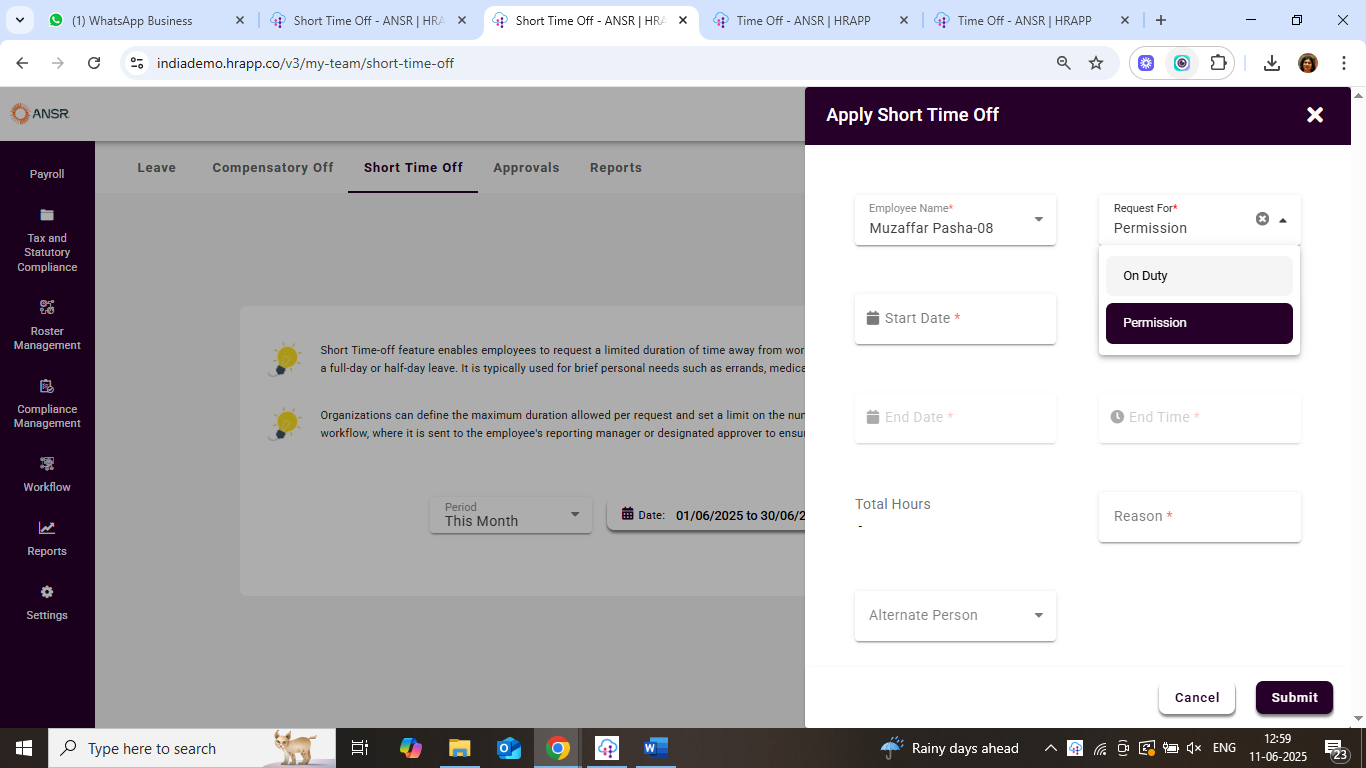Bookmark this page with star icon
Viewport: 1366px width, 768px height.
coord(1096,63)
